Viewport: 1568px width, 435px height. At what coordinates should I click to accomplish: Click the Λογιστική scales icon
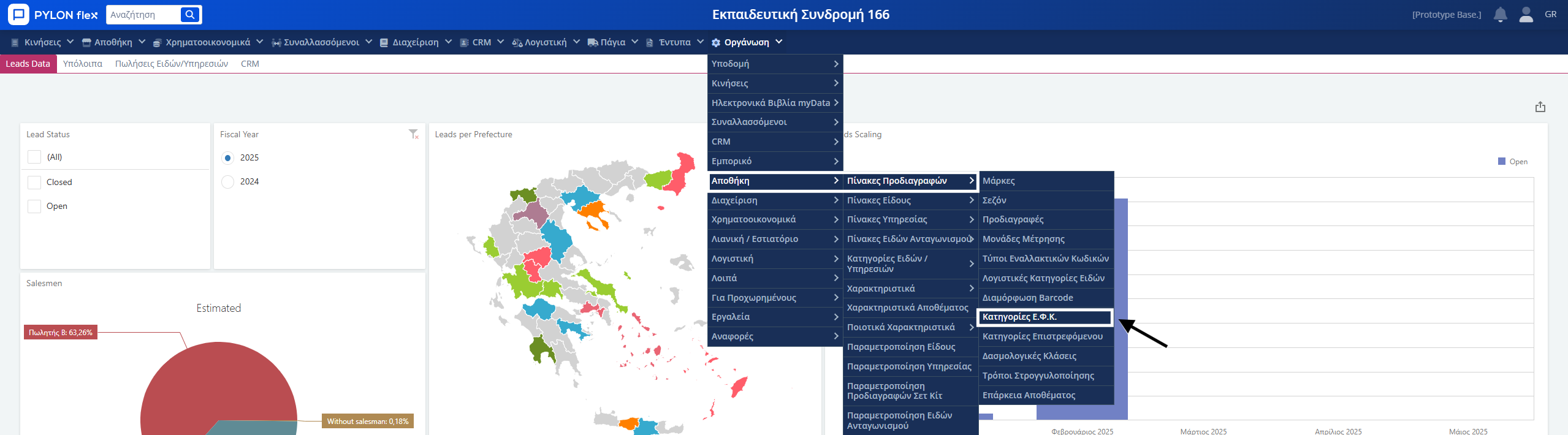coord(517,42)
